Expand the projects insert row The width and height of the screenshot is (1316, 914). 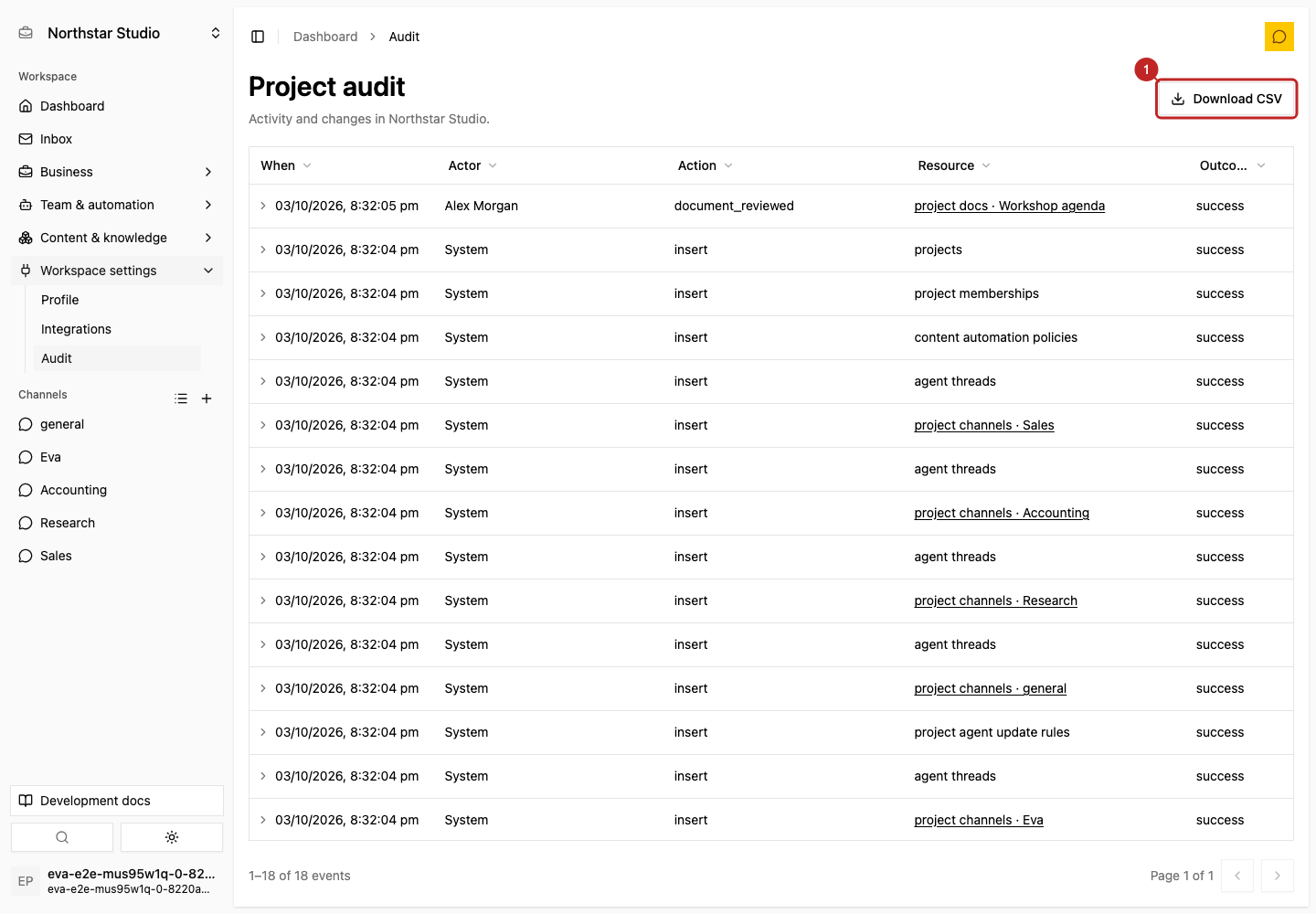(263, 250)
